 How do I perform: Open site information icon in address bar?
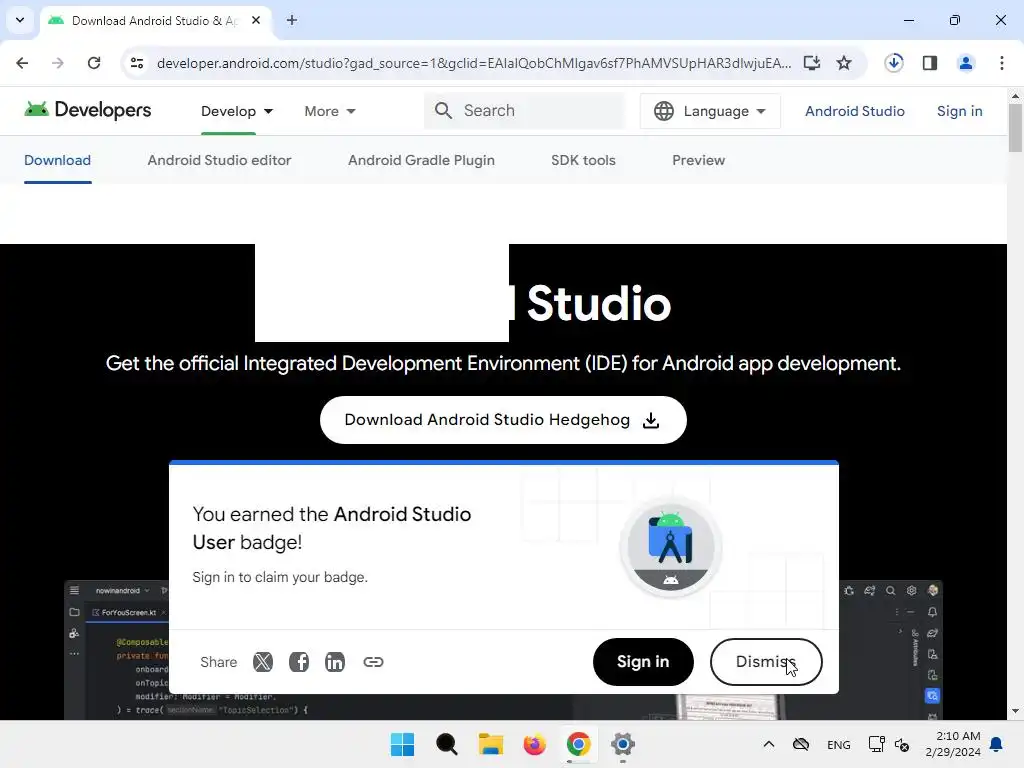[x=136, y=63]
